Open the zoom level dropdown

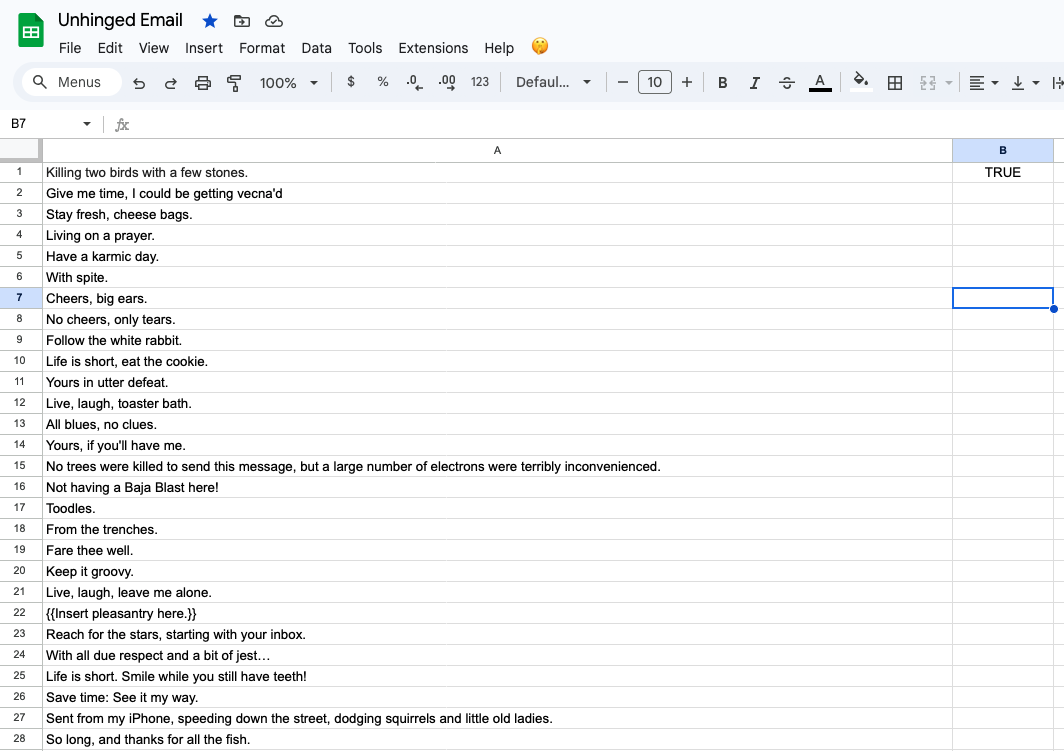point(288,82)
